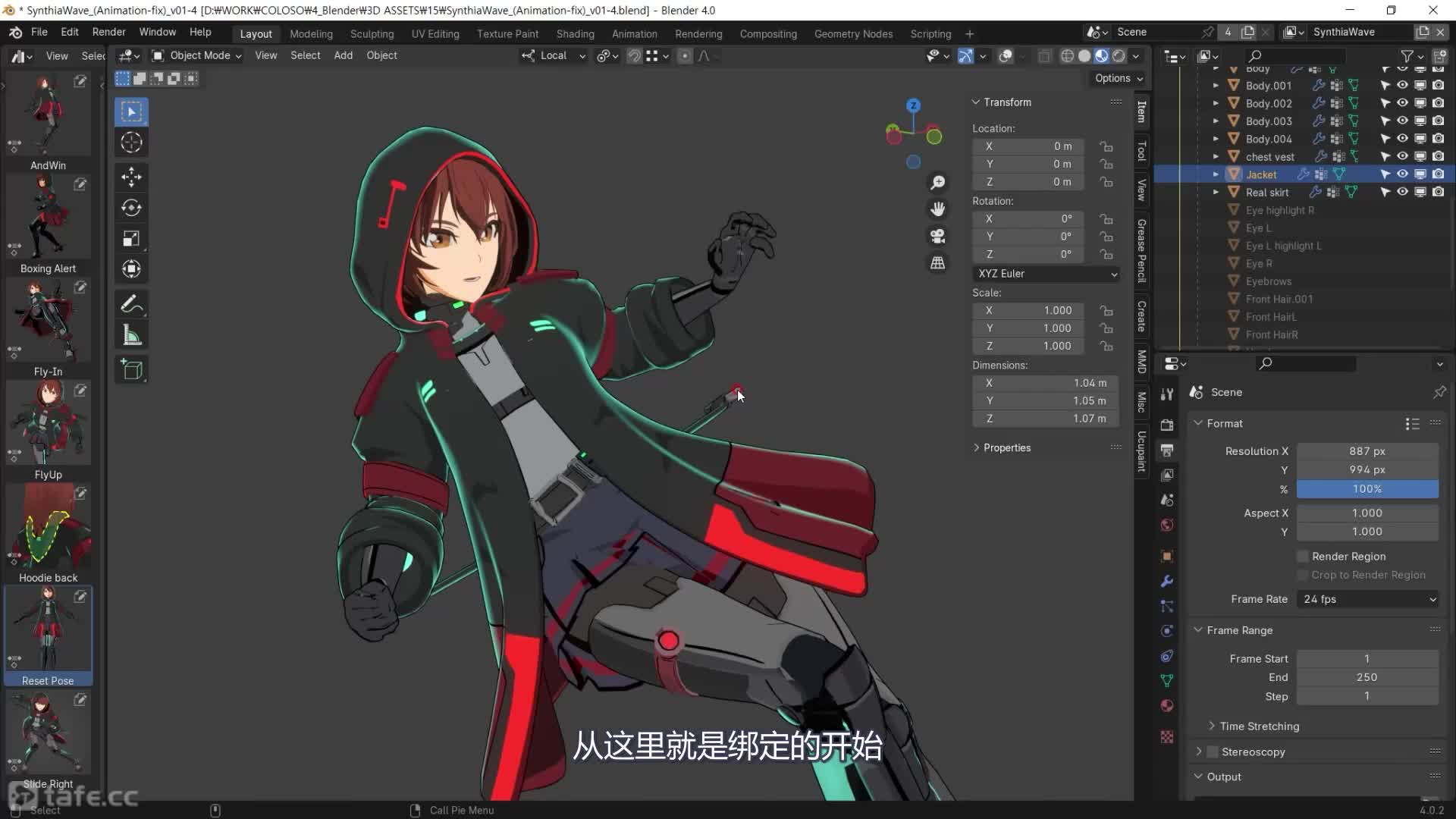Open the Frame Rate 24 fps dropdown
The height and width of the screenshot is (819, 1456).
(x=1368, y=599)
